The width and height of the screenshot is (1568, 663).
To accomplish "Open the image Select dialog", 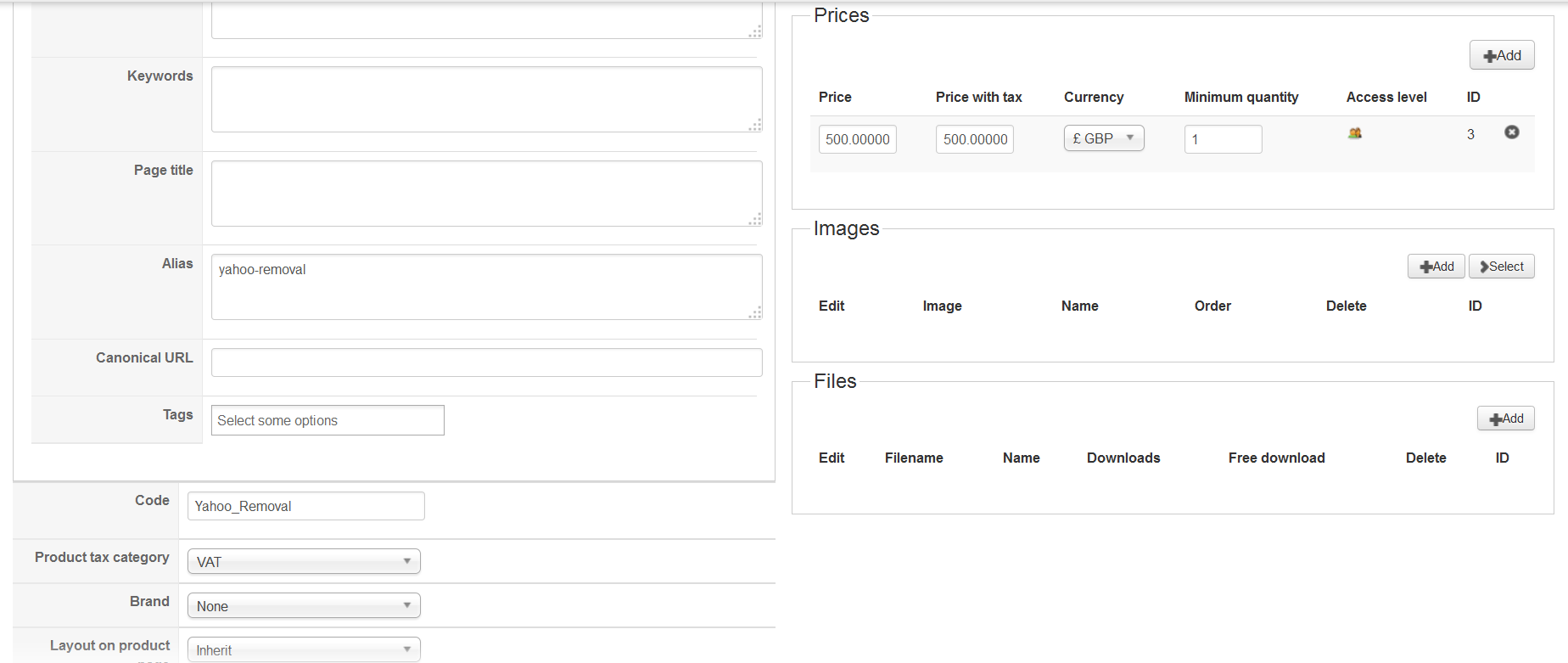I will 1501,267.
